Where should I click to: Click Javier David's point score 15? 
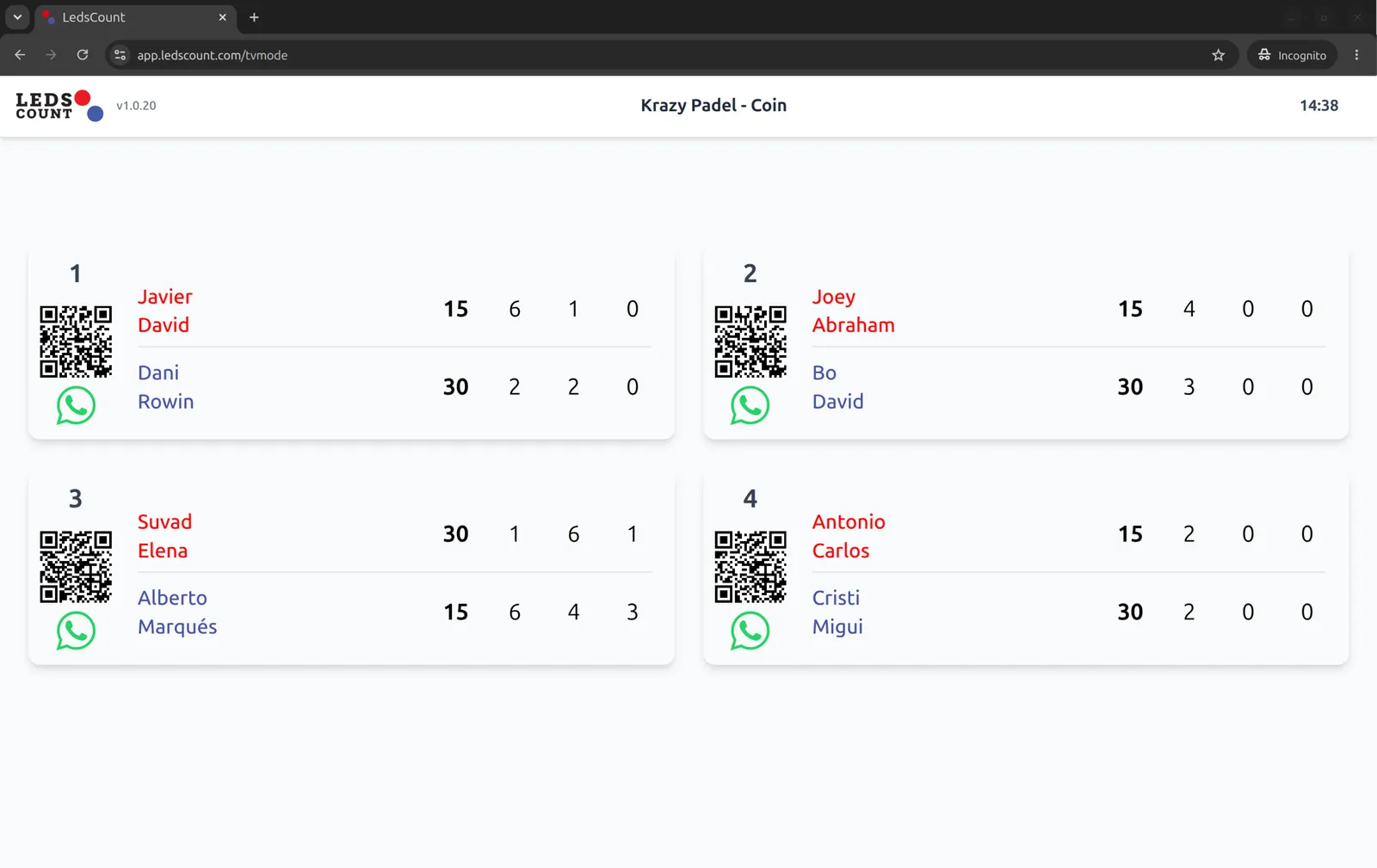point(456,310)
